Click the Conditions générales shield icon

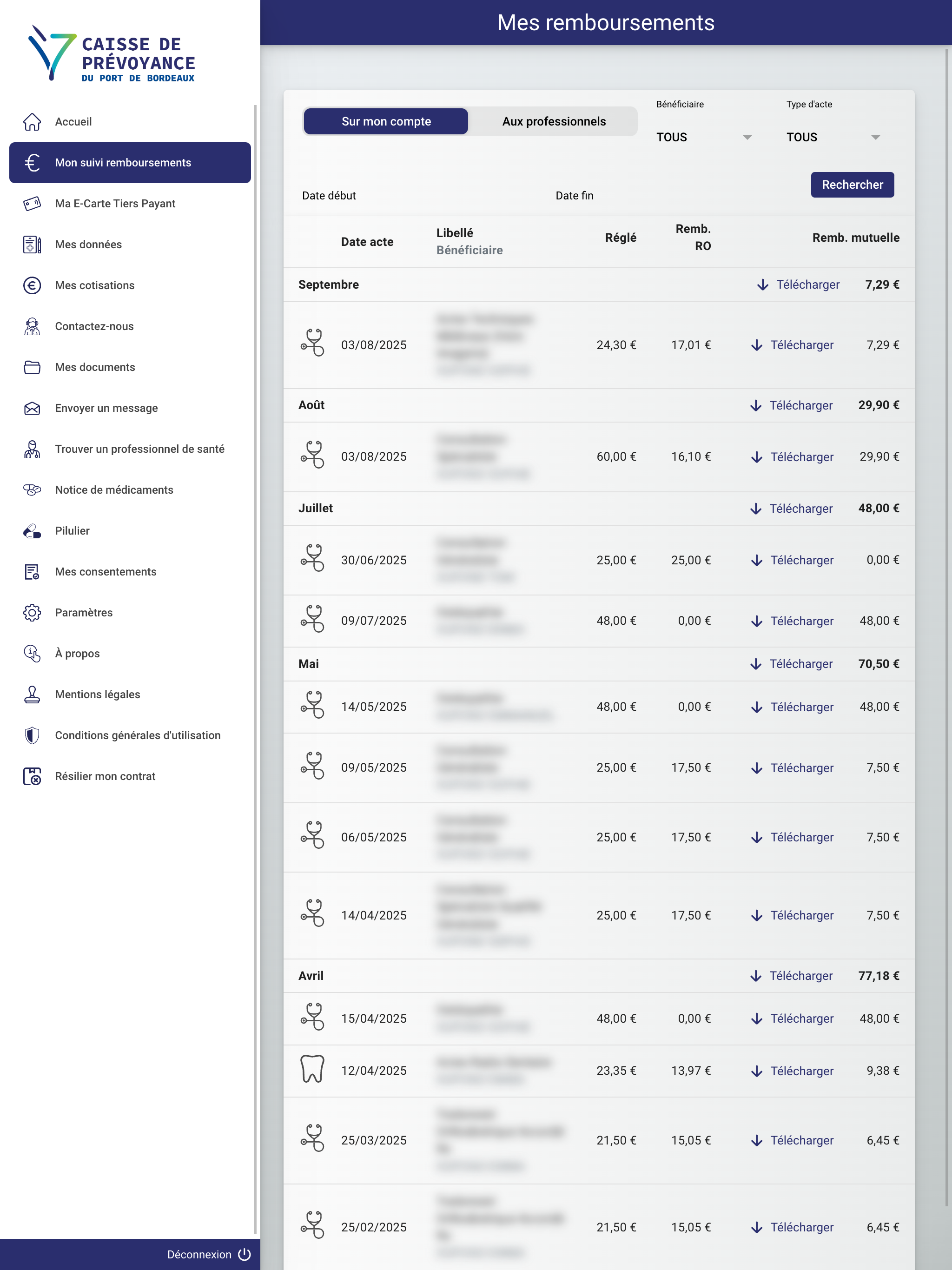[32, 735]
